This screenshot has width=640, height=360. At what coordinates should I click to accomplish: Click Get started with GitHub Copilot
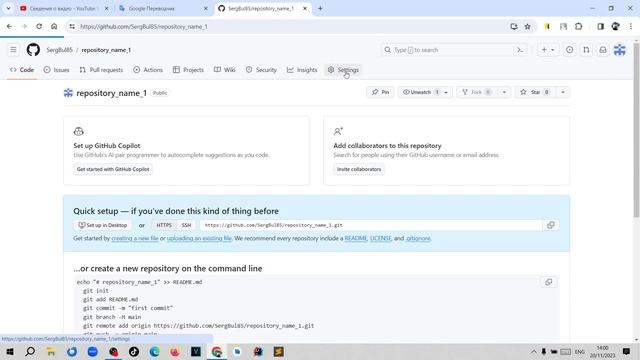pyautogui.click(x=113, y=169)
